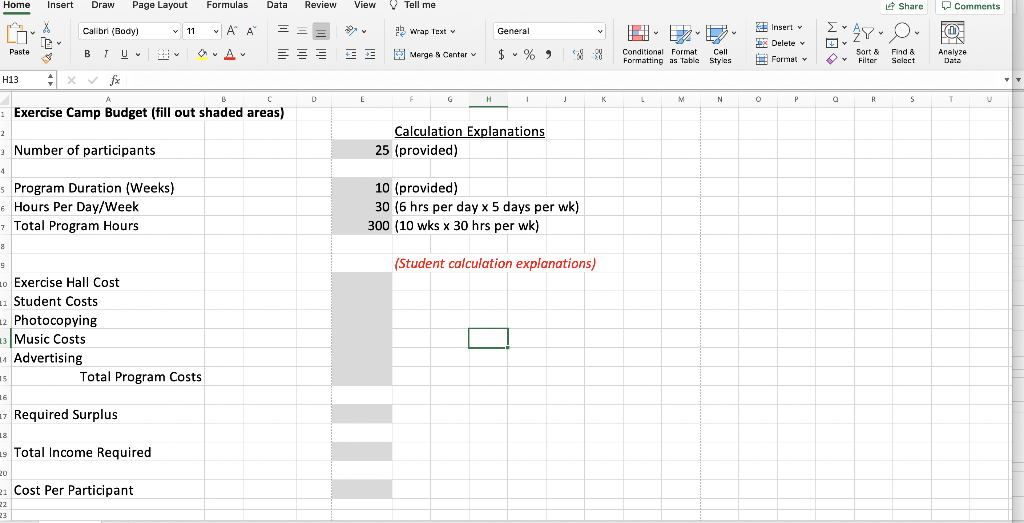Toggle italic formatting
The image size is (1024, 523).
pos(104,55)
